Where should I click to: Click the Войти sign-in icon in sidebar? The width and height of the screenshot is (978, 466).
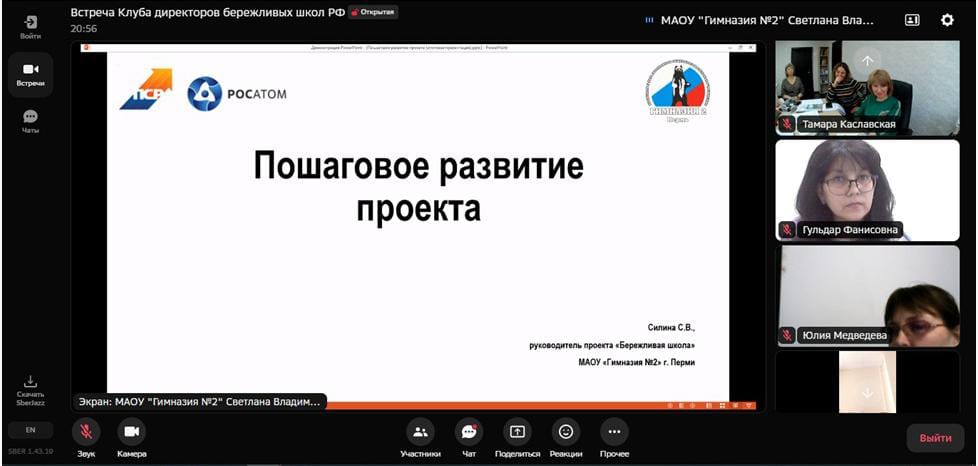(x=30, y=23)
